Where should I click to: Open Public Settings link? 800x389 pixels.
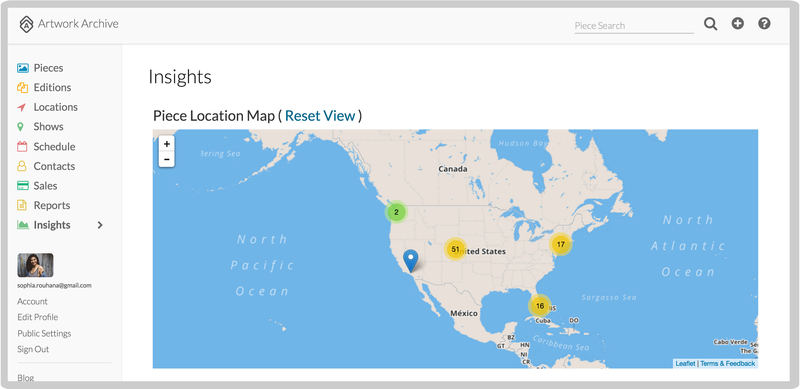click(x=44, y=333)
